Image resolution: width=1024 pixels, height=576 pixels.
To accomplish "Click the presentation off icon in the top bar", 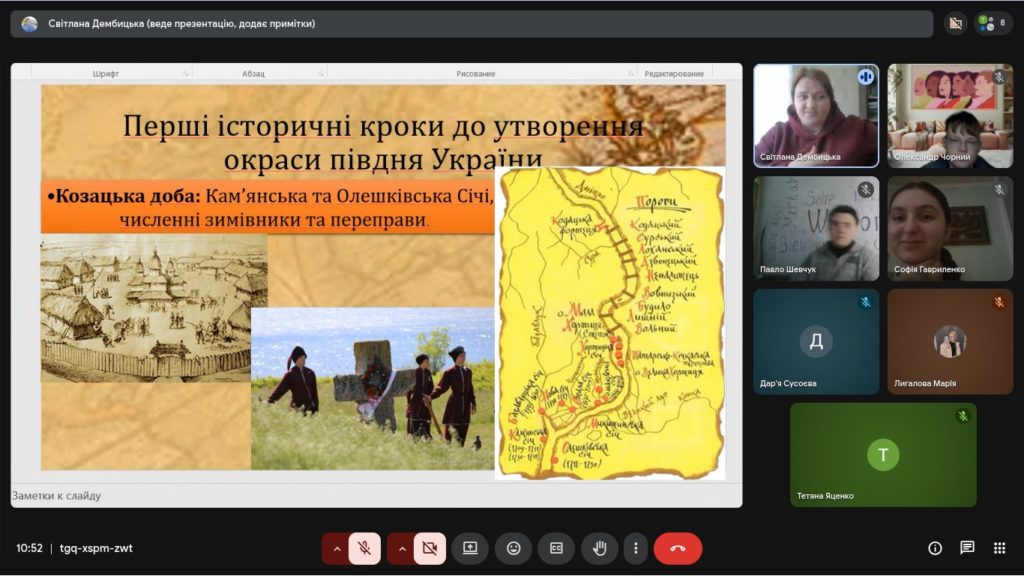I will [x=954, y=23].
